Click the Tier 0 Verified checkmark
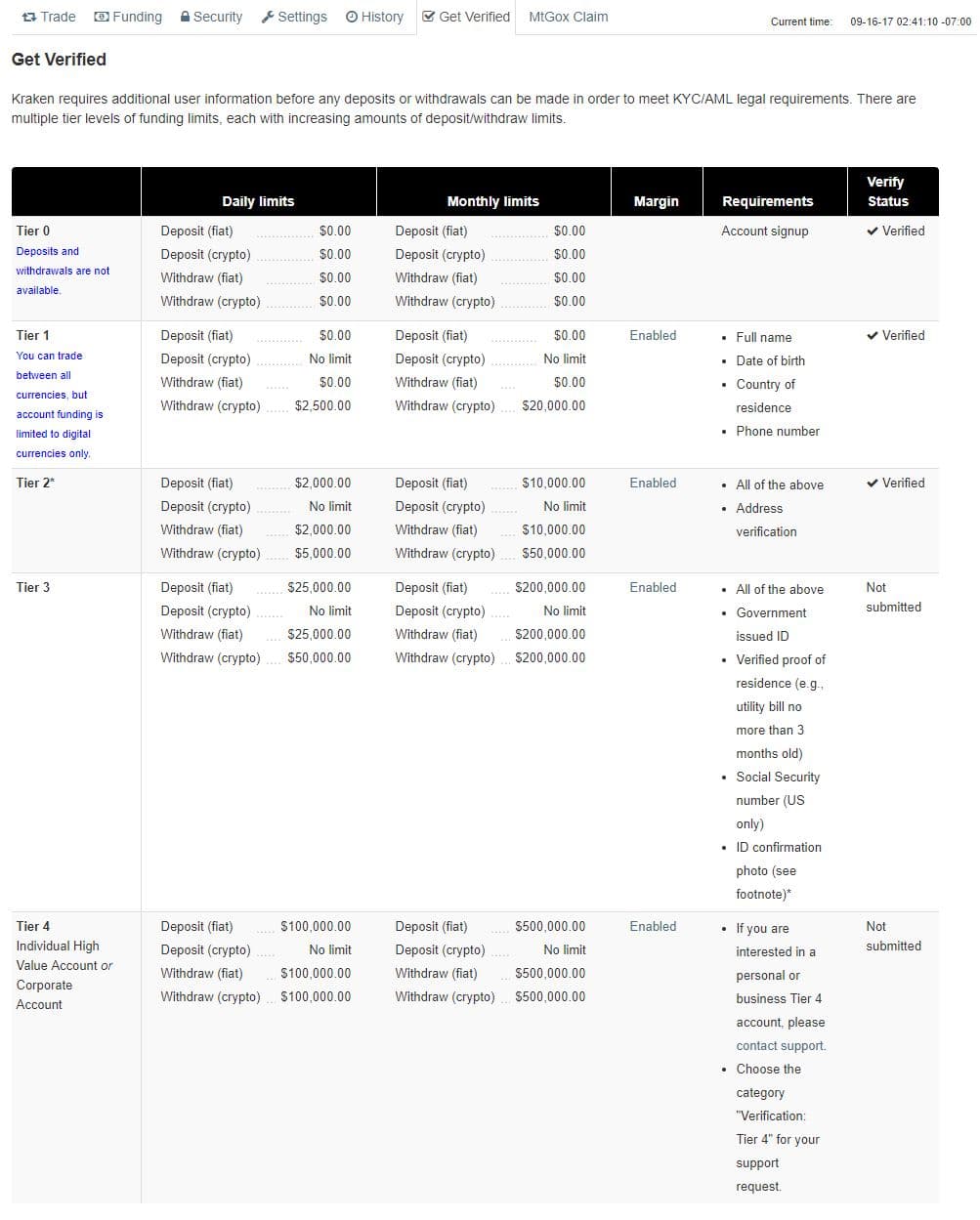The image size is (980, 1220). [872, 231]
